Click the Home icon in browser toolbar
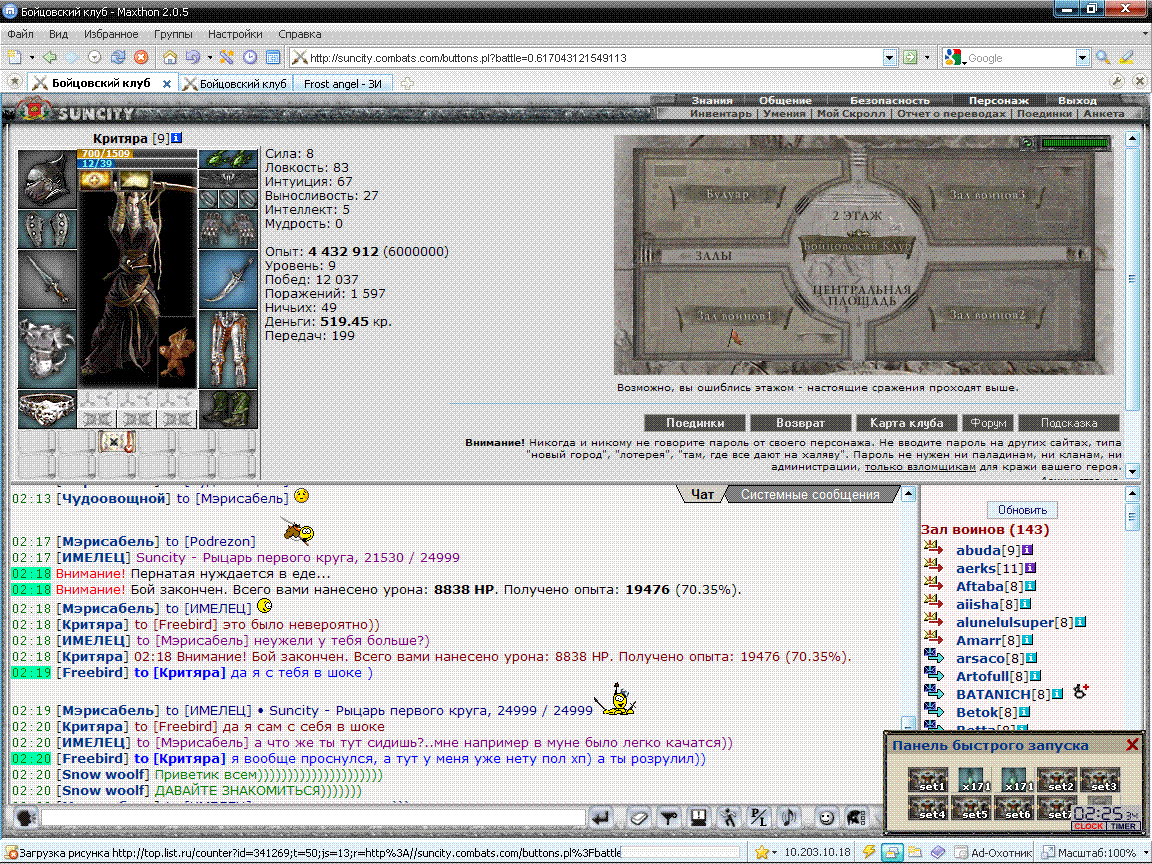Screen dimensions: 1152x864 pyautogui.click(x=170, y=57)
